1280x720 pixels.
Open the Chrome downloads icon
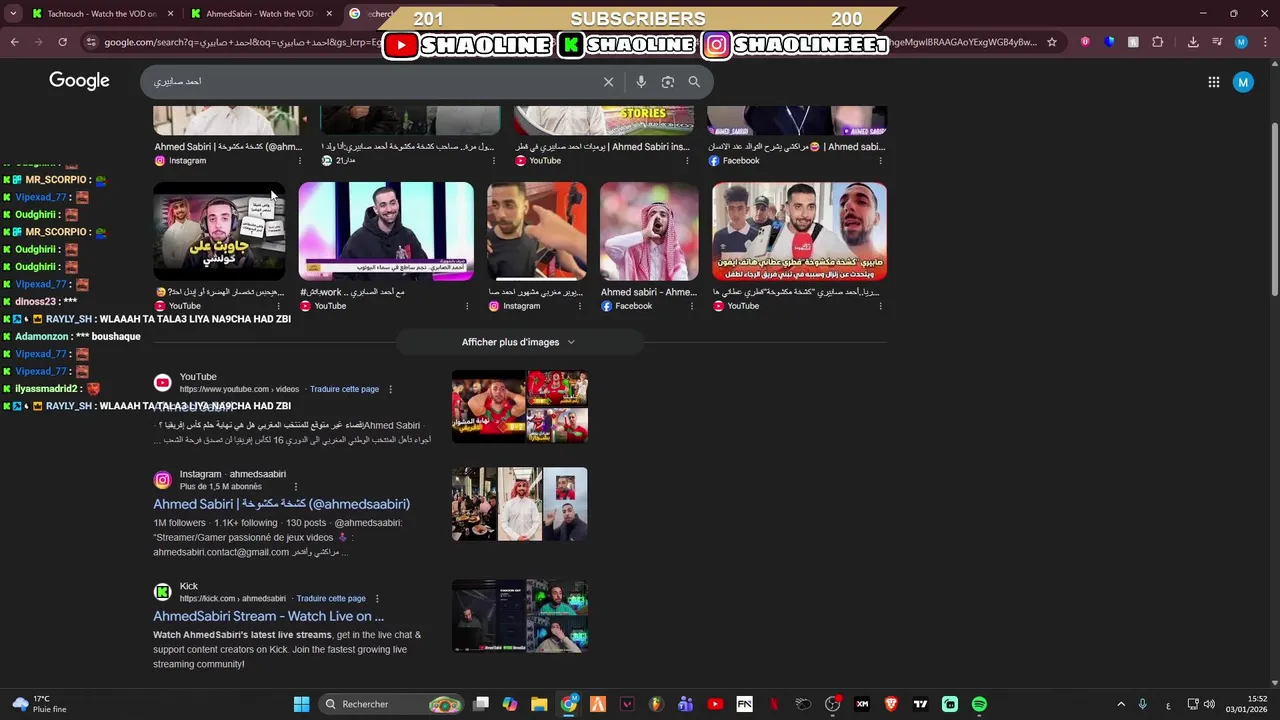click(x=1193, y=42)
